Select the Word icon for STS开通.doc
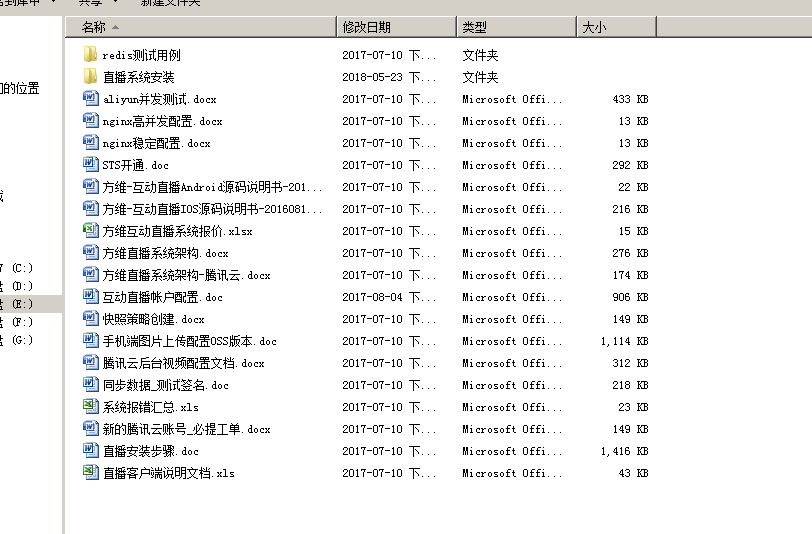Image resolution: width=812 pixels, height=534 pixels. [91, 165]
